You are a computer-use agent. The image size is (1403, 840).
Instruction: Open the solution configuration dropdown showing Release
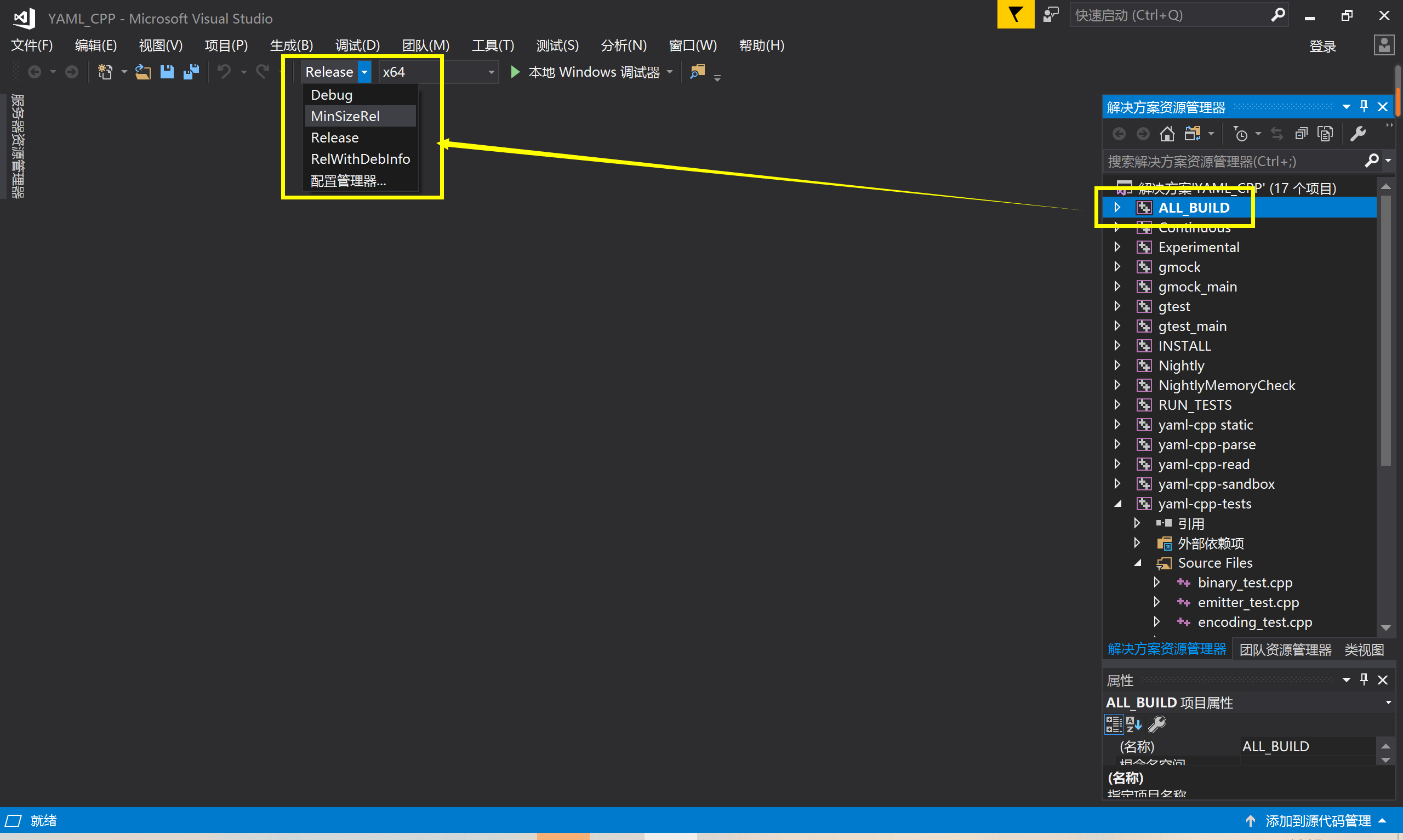364,71
